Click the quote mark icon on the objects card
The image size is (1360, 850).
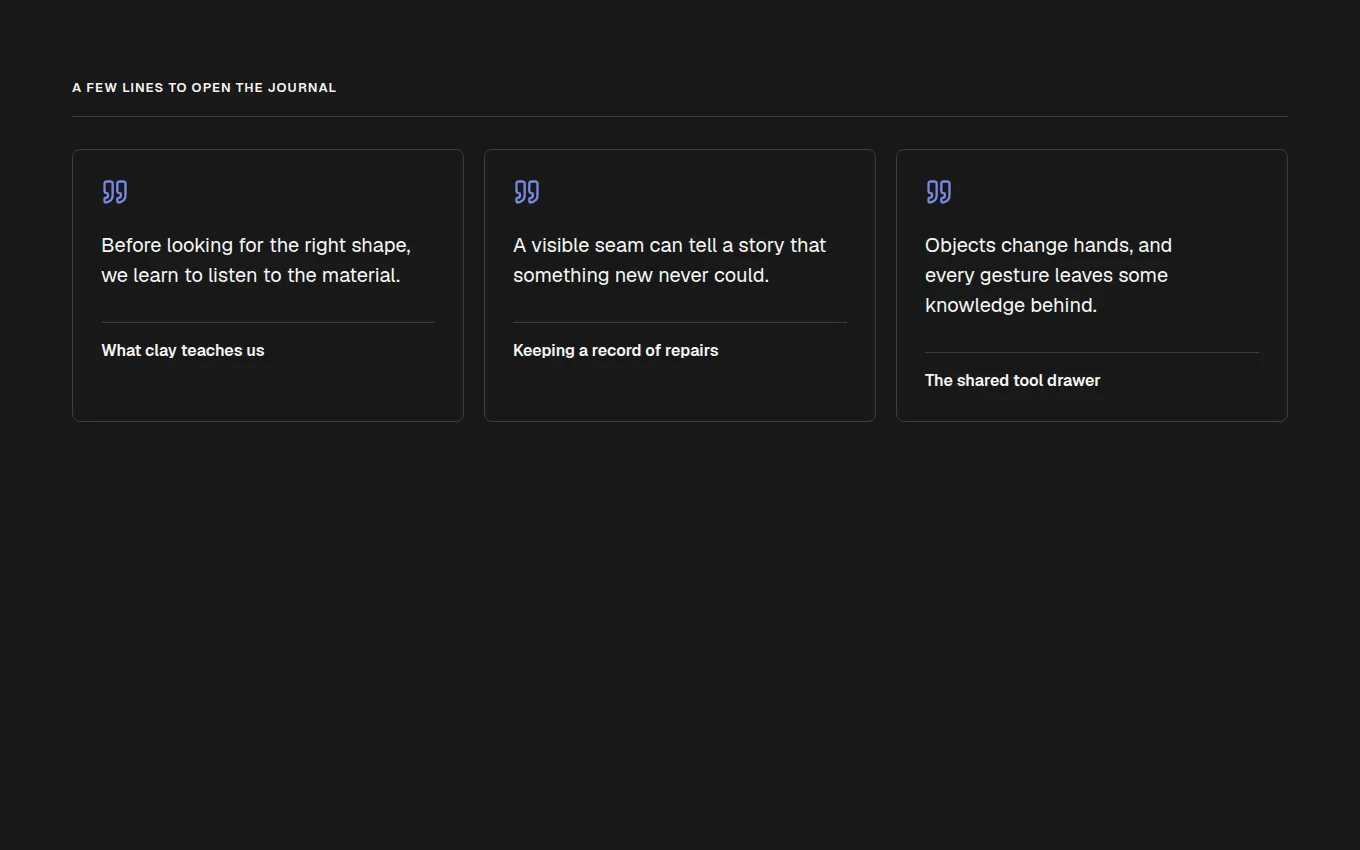coord(939,192)
